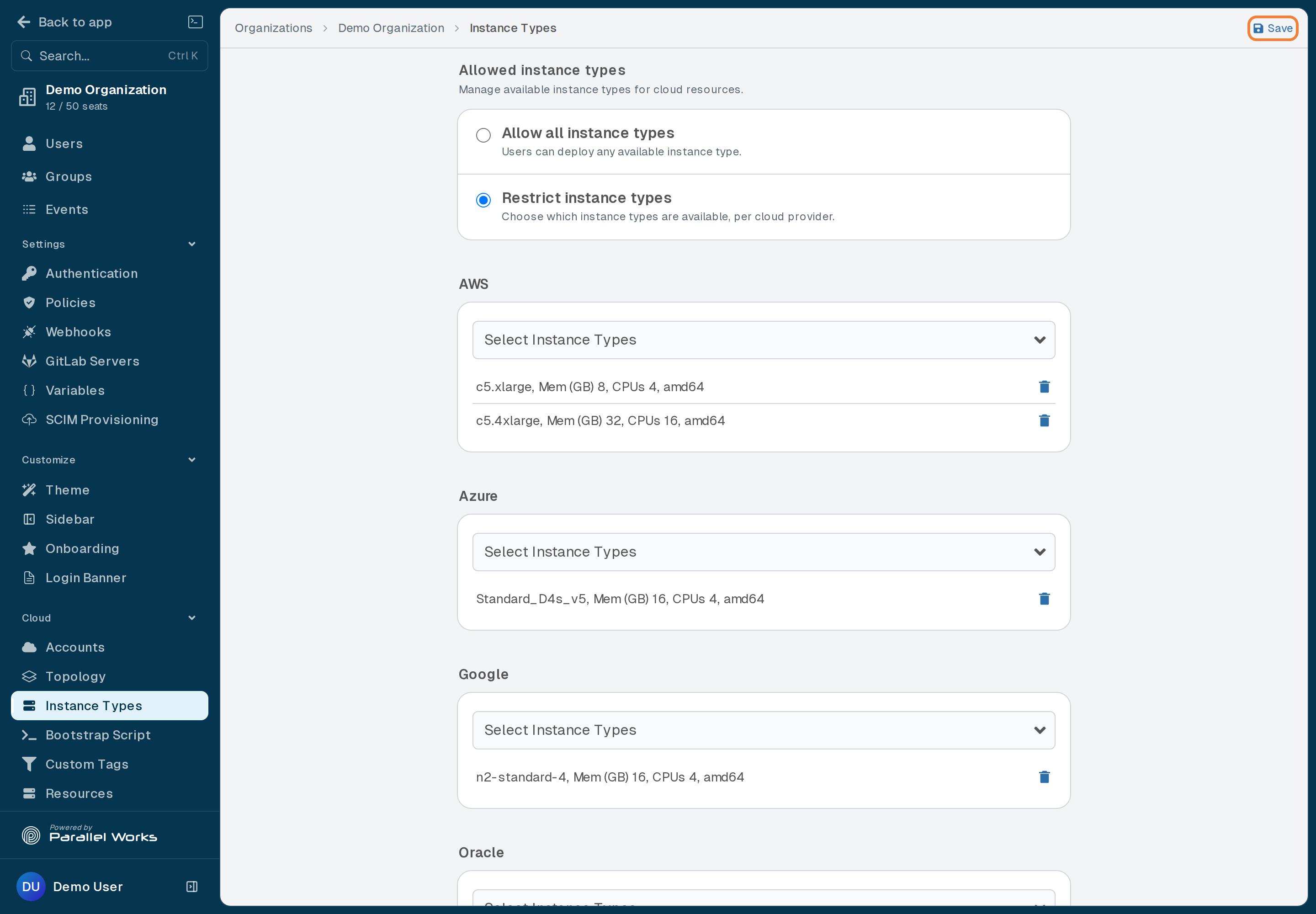Open Events from the sidebar
Viewport: 1316px width, 914px height.
click(109, 210)
